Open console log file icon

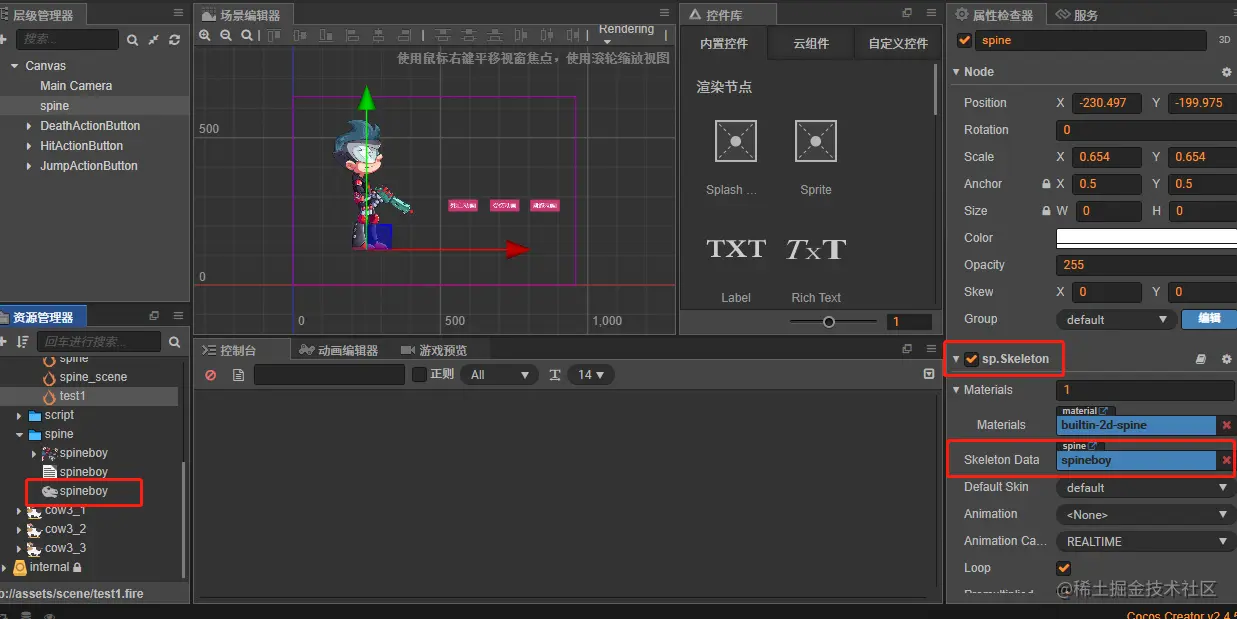click(238, 375)
